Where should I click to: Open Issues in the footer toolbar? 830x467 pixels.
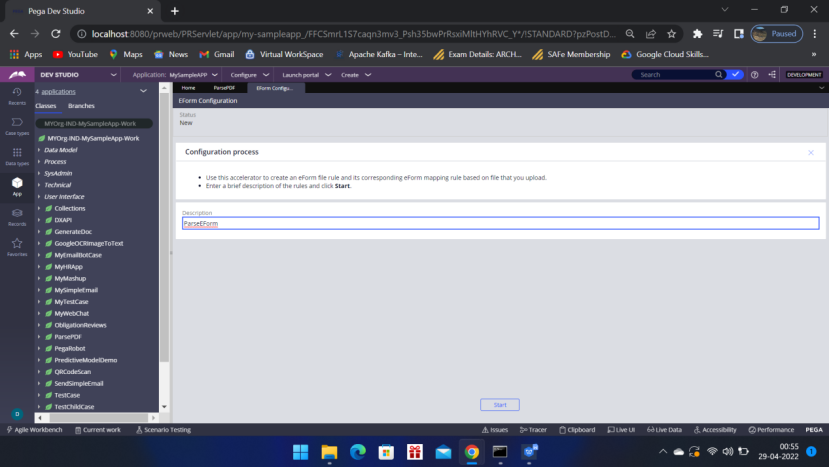494,429
